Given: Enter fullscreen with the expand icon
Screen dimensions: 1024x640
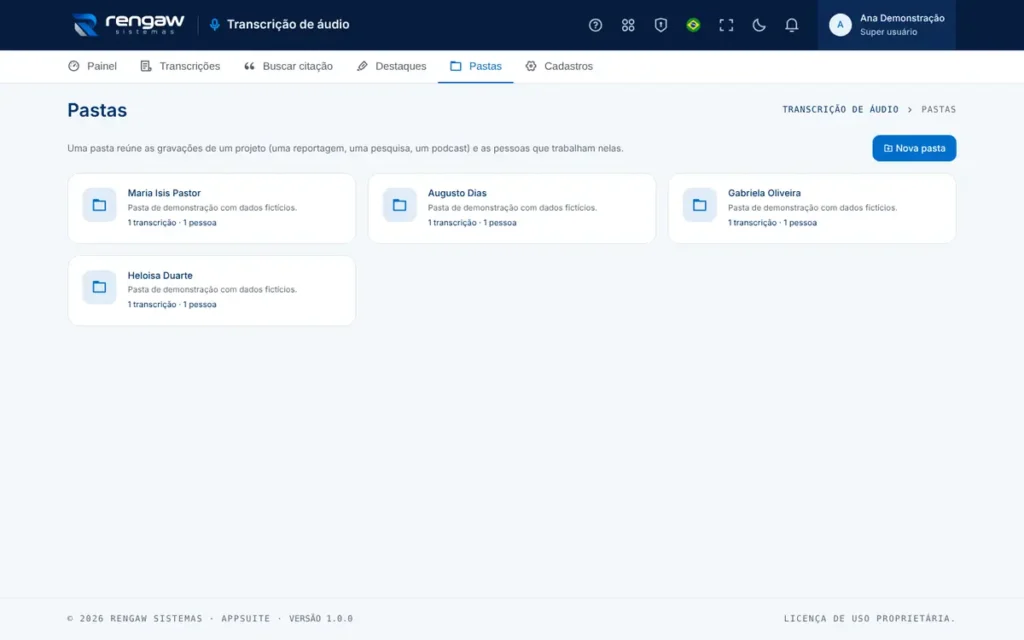Looking at the screenshot, I should point(726,25).
